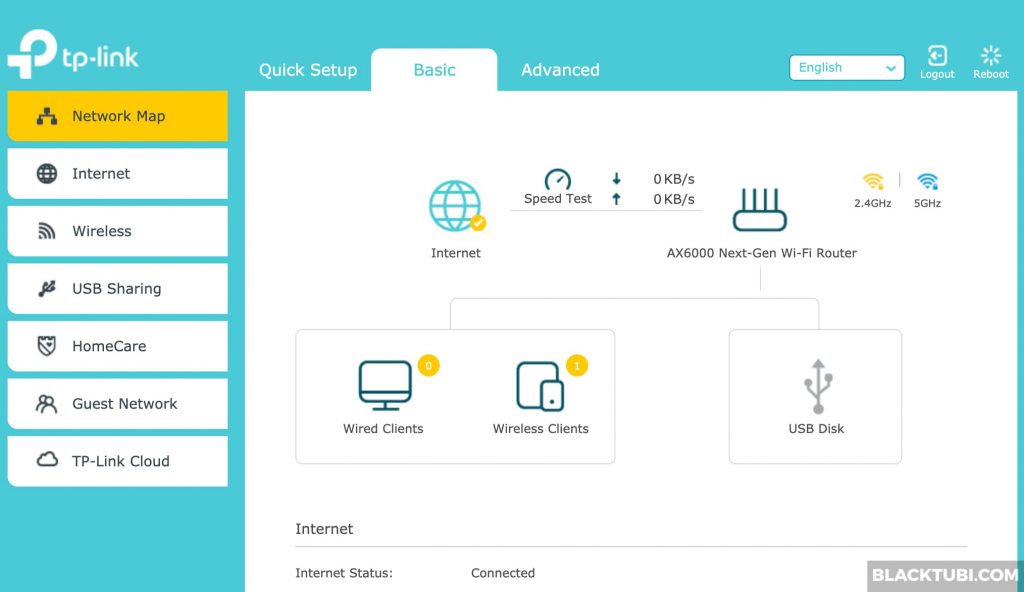The width and height of the screenshot is (1024, 592).
Task: Click the upload speed 0 KB/s value
Action: [674, 199]
